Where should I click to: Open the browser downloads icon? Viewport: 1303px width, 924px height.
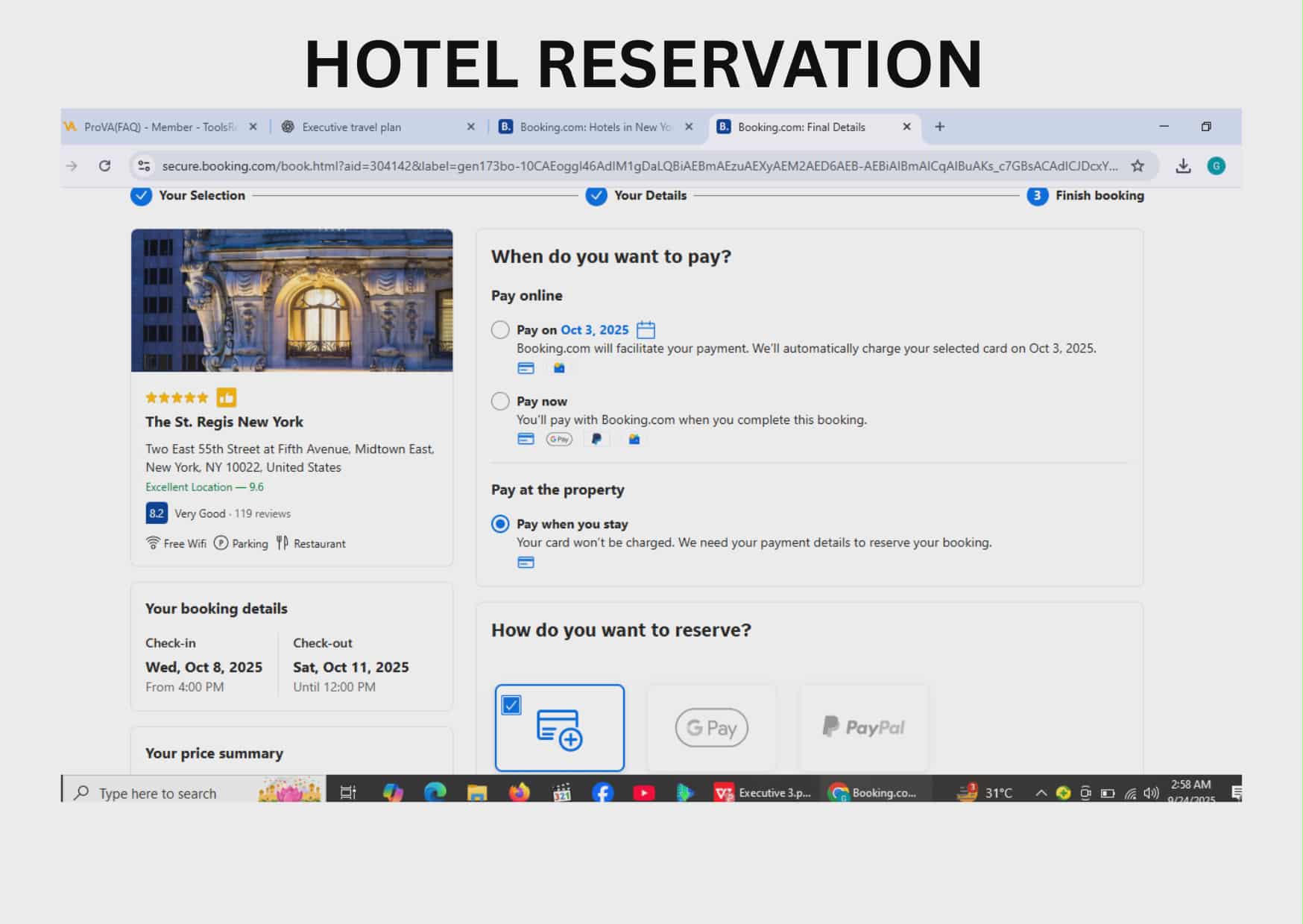click(x=1183, y=165)
